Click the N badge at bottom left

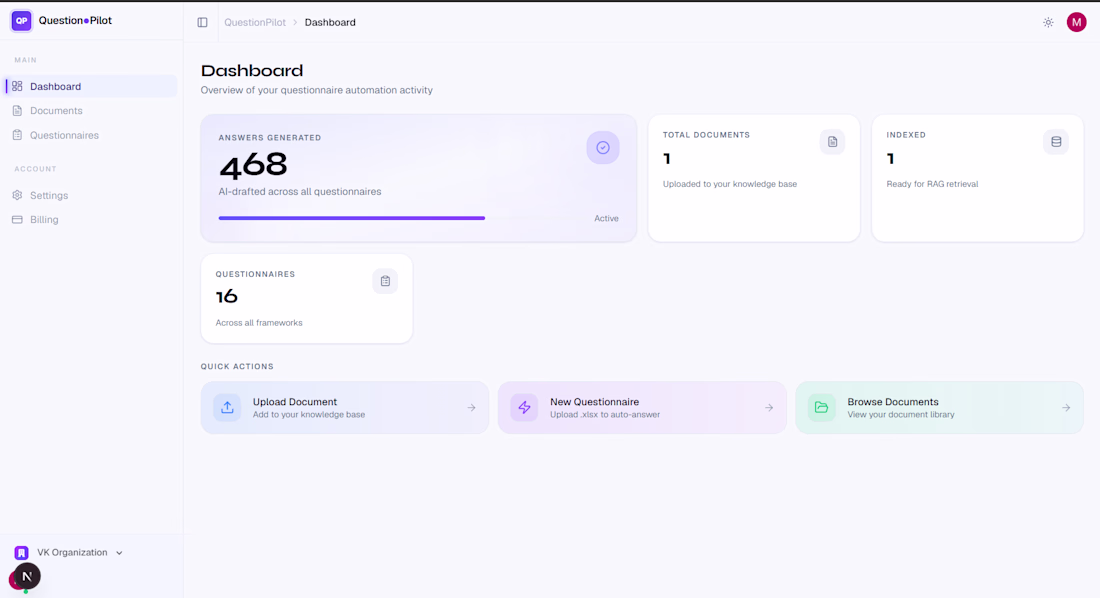pos(27,576)
